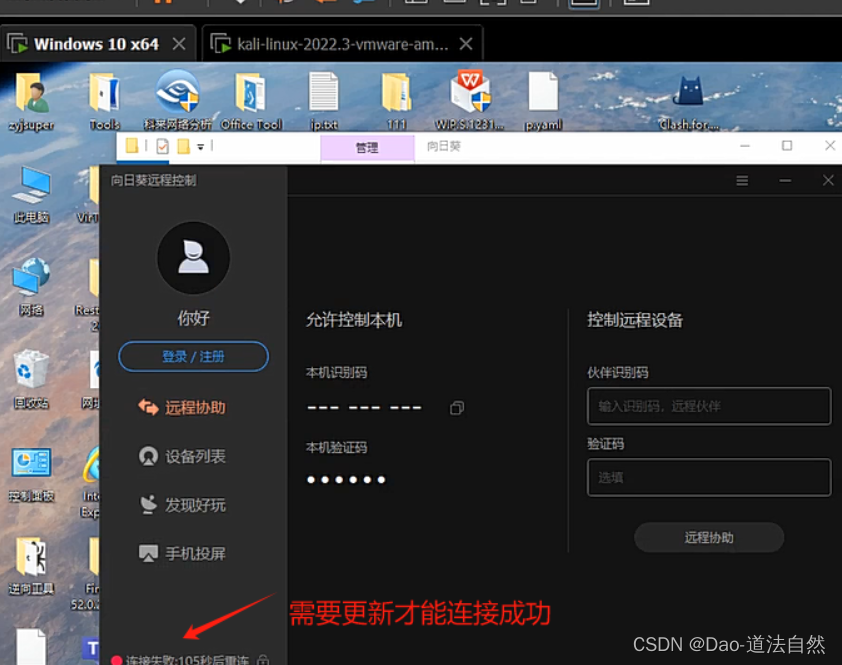The width and height of the screenshot is (842, 665).
Task: Switch to the Windows 10 x64 VM tab
Action: point(96,44)
